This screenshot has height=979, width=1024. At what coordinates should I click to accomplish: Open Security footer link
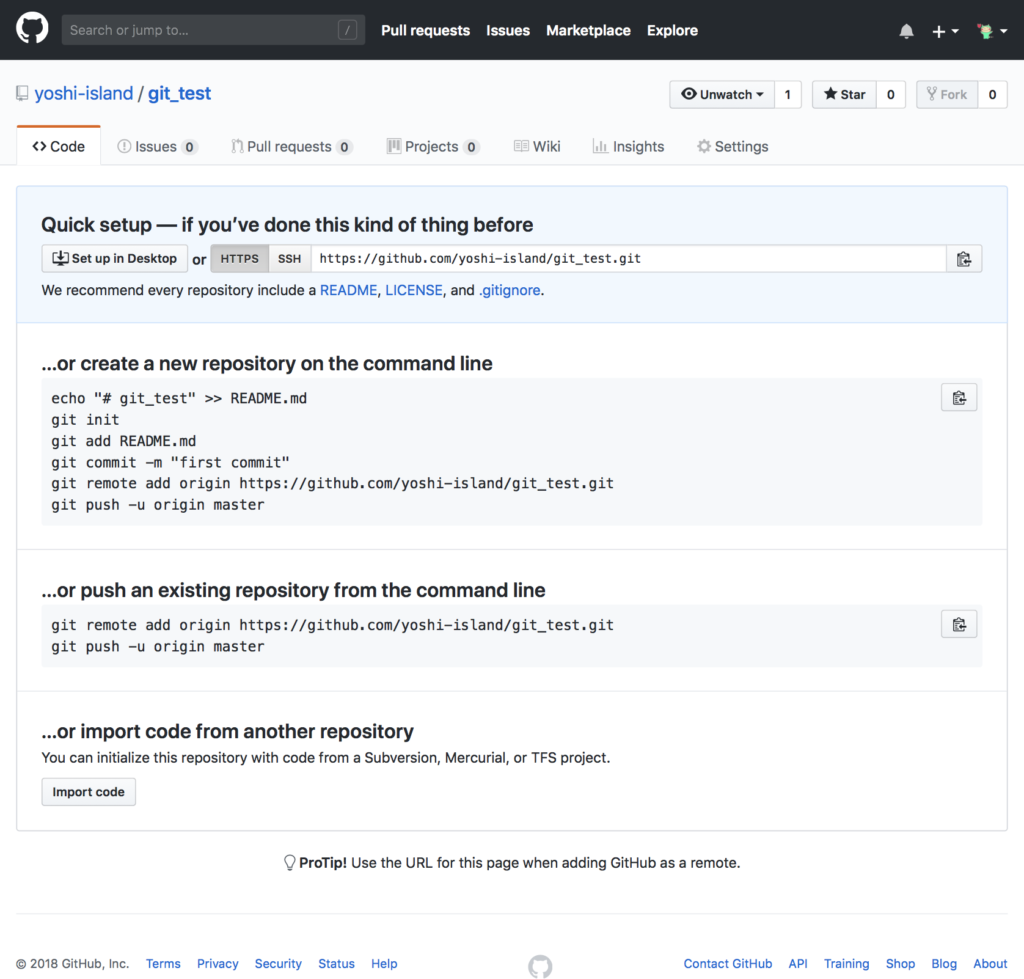(x=278, y=963)
